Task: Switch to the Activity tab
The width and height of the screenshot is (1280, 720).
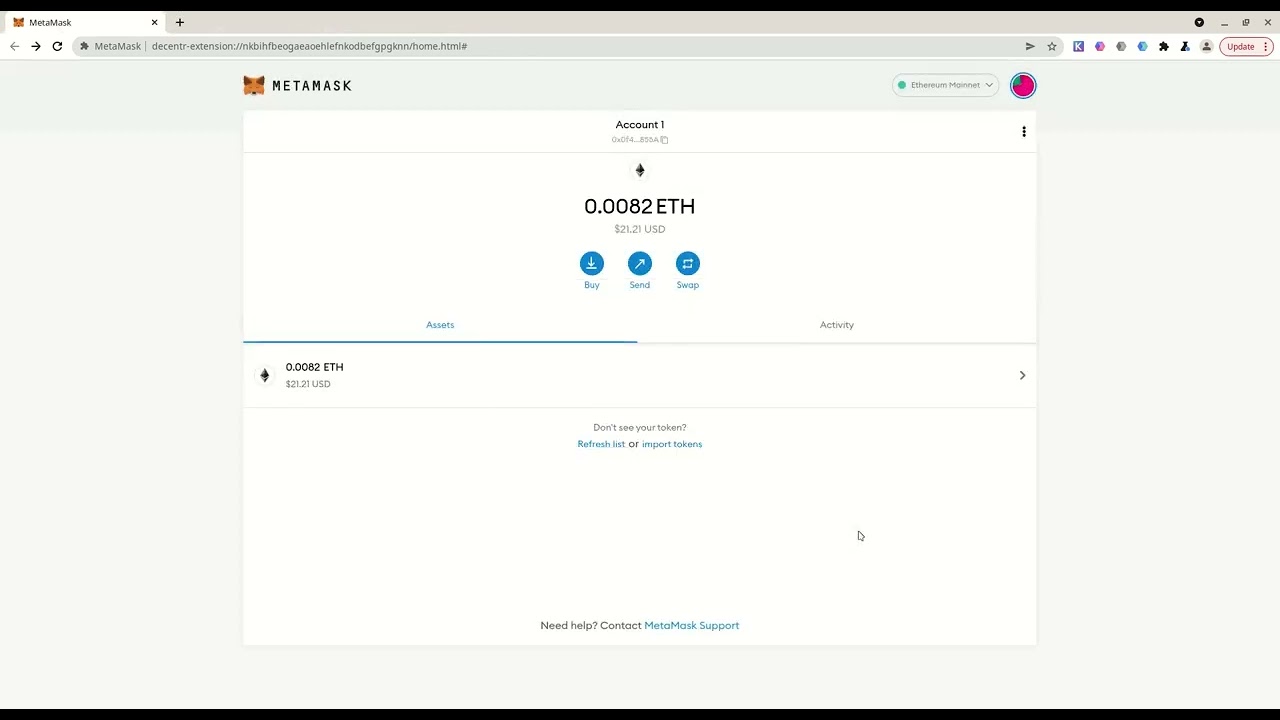Action: [837, 325]
